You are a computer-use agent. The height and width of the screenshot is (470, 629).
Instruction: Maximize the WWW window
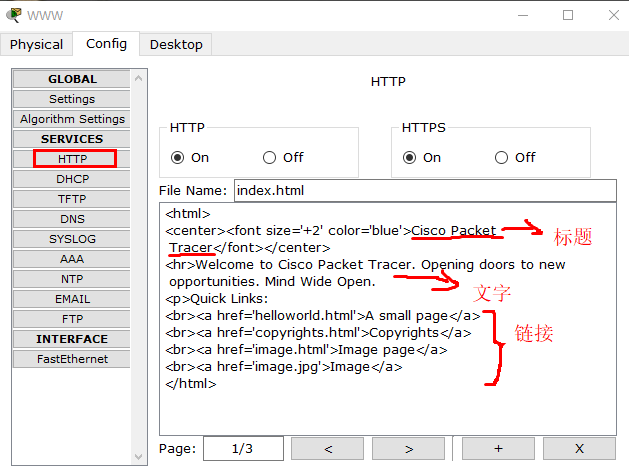pyautogui.click(x=568, y=16)
